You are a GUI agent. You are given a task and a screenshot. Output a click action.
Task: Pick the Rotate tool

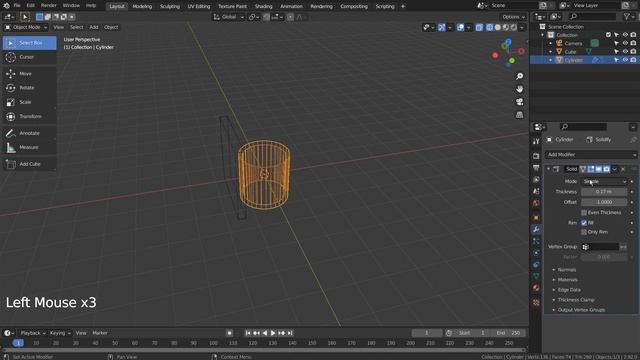(x=29, y=88)
